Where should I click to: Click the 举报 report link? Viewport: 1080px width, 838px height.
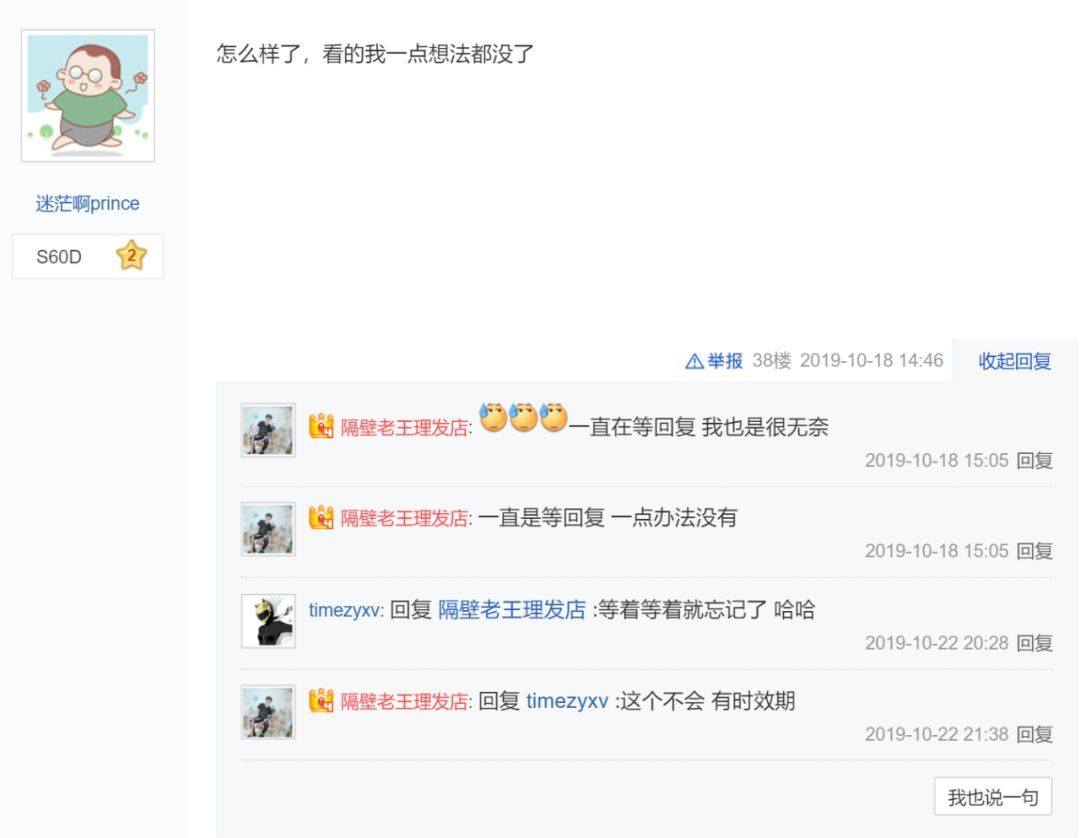[725, 361]
